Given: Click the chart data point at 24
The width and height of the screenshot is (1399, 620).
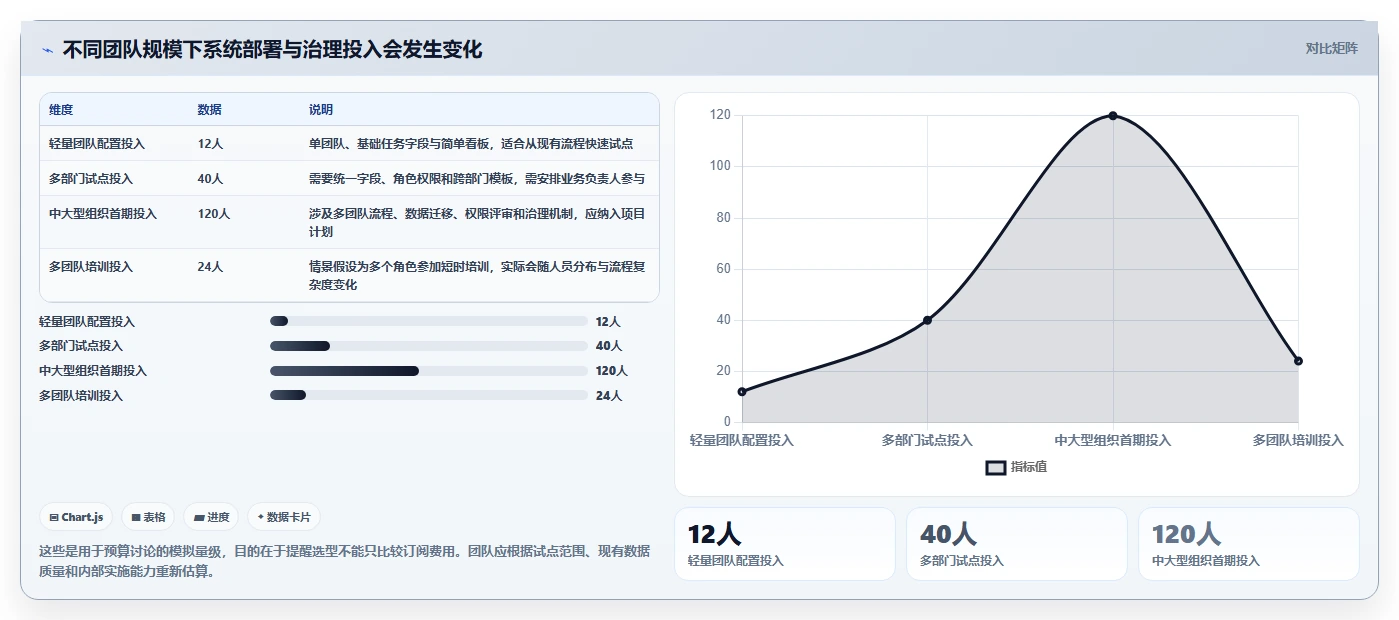Looking at the screenshot, I should tap(1298, 361).
